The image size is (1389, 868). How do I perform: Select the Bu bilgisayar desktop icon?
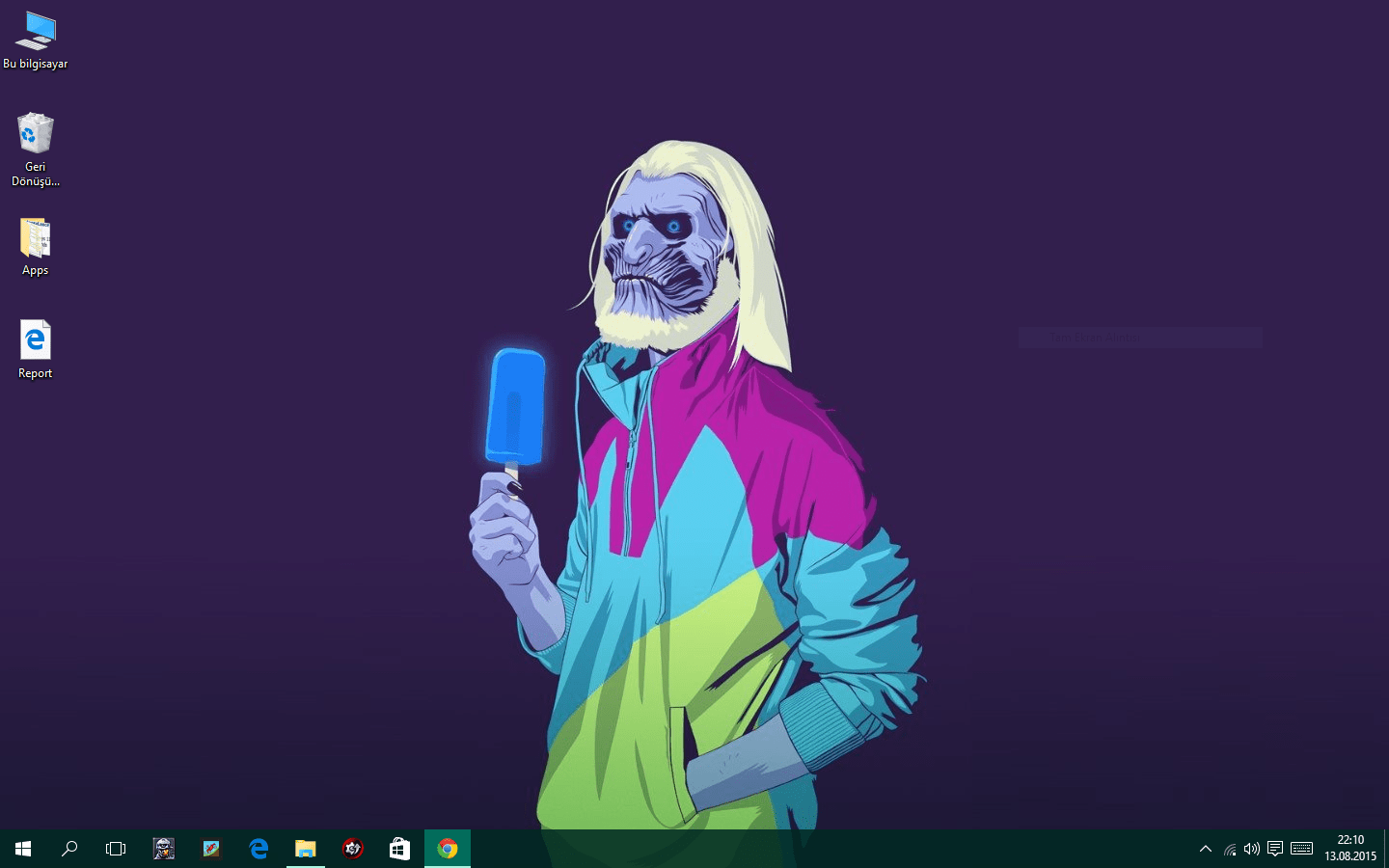coord(36,41)
